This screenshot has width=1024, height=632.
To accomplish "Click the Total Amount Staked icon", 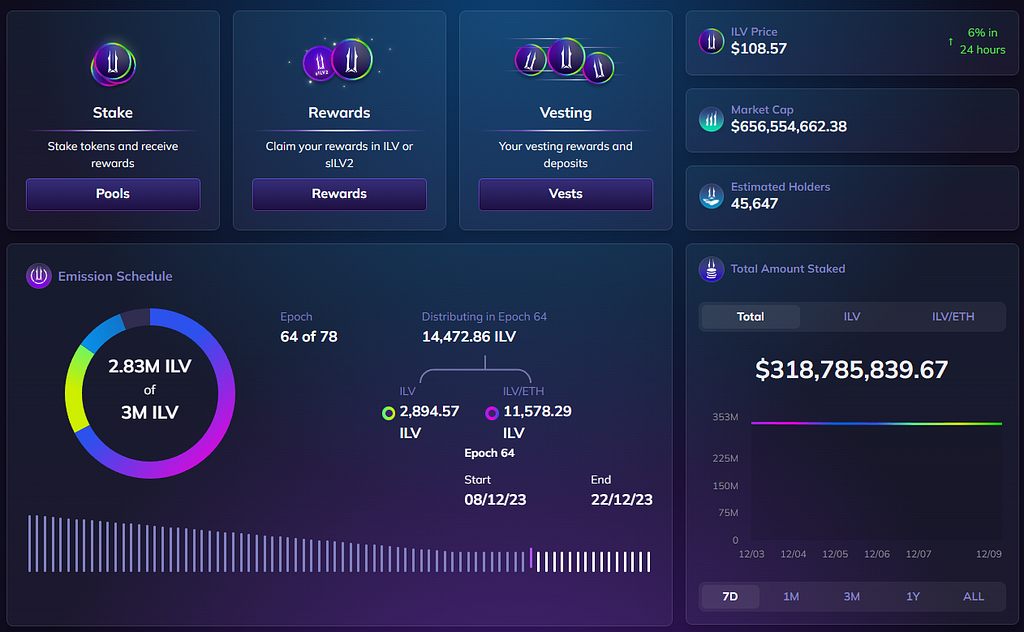I will pyautogui.click(x=711, y=269).
